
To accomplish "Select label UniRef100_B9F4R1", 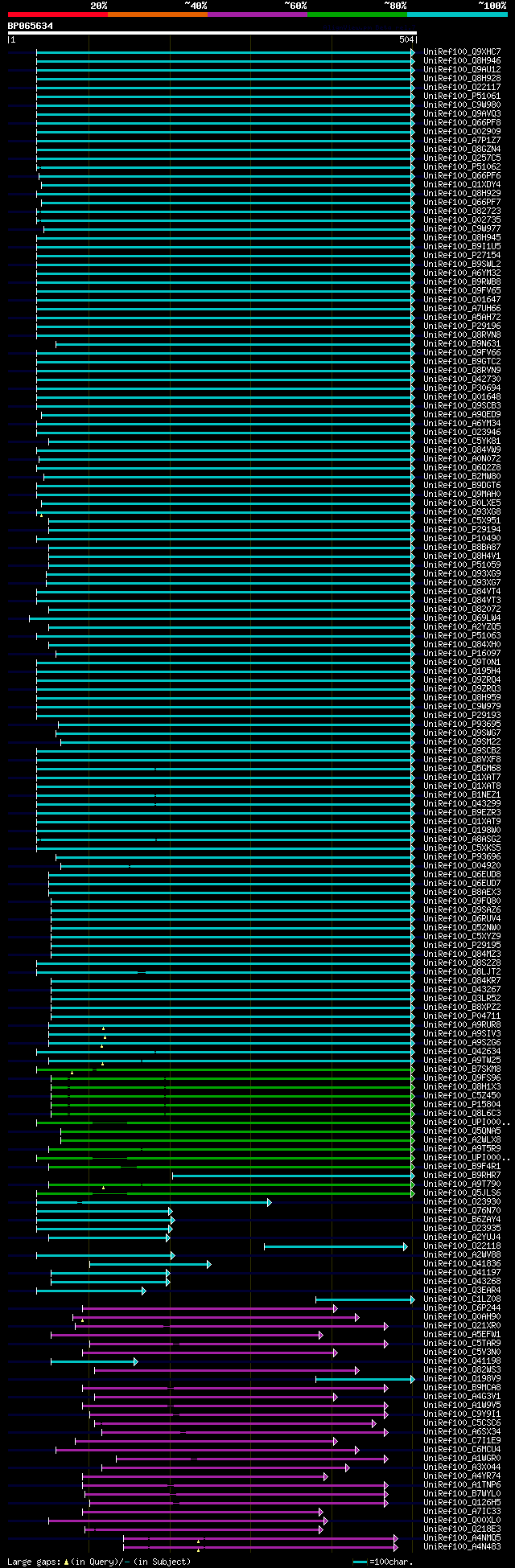I will pyautogui.click(x=462, y=1167).
